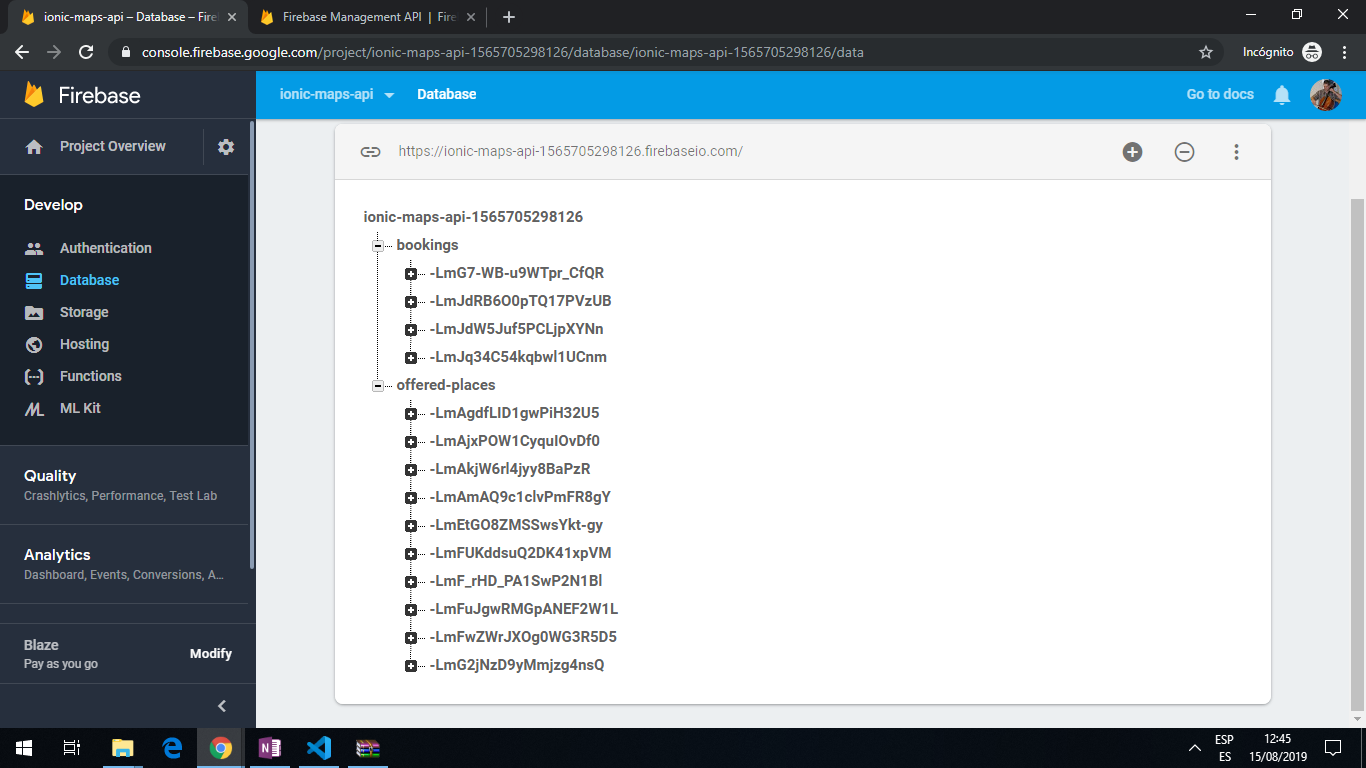Open Visual Studio Code from taskbar
Screen dimensions: 1366x768
coord(319,748)
